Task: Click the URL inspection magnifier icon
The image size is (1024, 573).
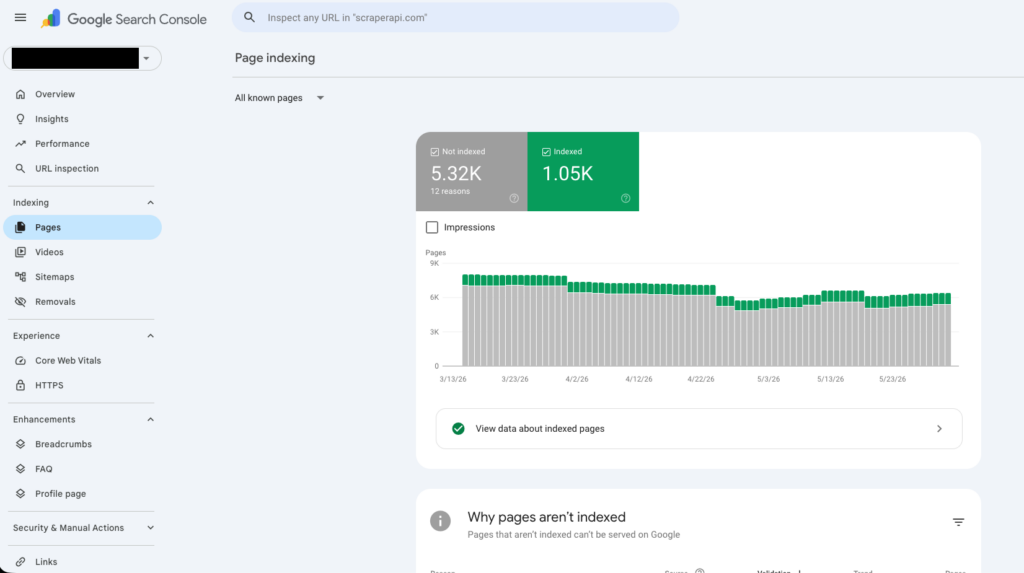Action: [20, 169]
